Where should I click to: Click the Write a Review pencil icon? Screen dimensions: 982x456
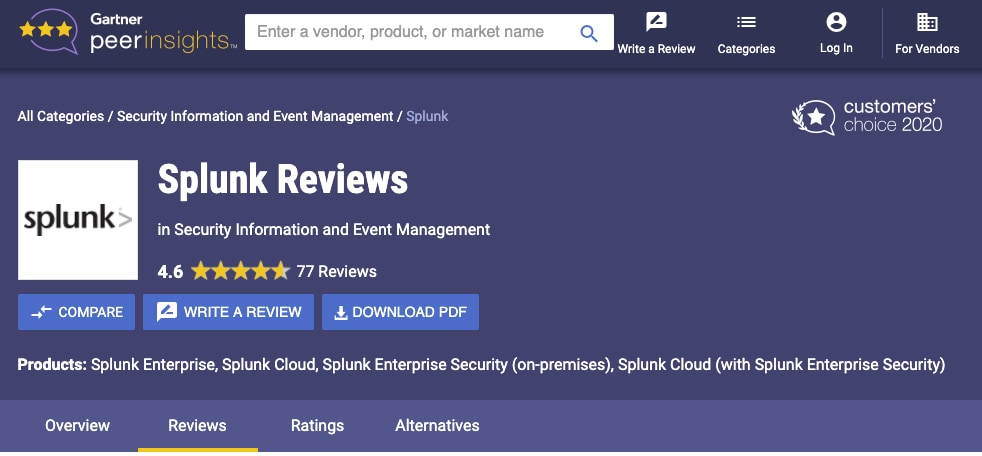tap(656, 22)
